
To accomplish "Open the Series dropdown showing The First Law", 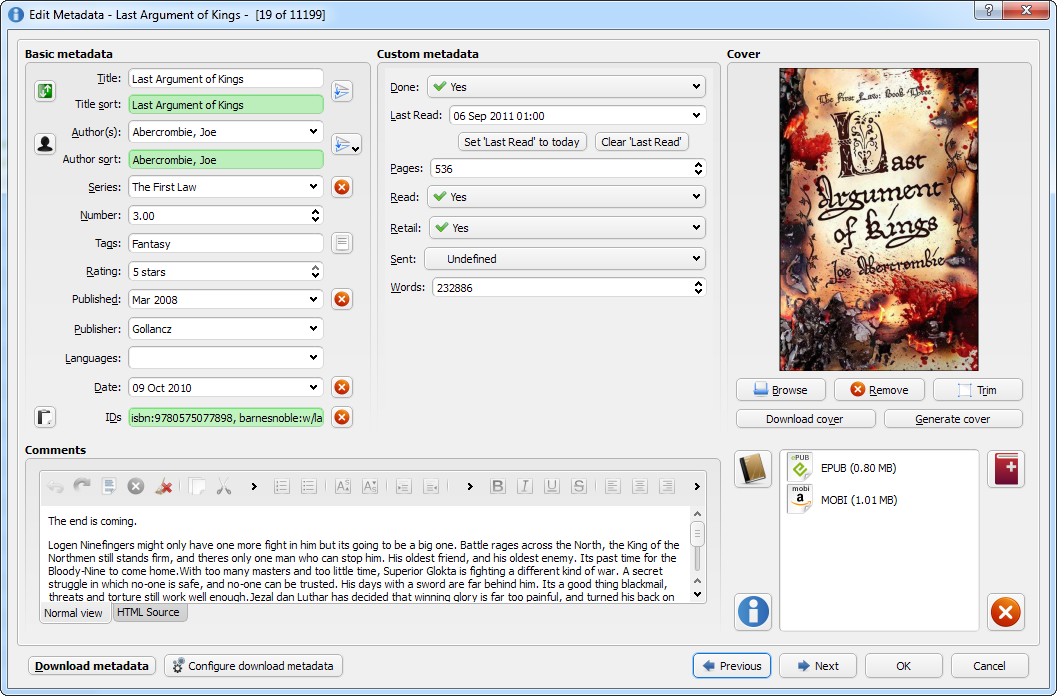I will tap(313, 187).
